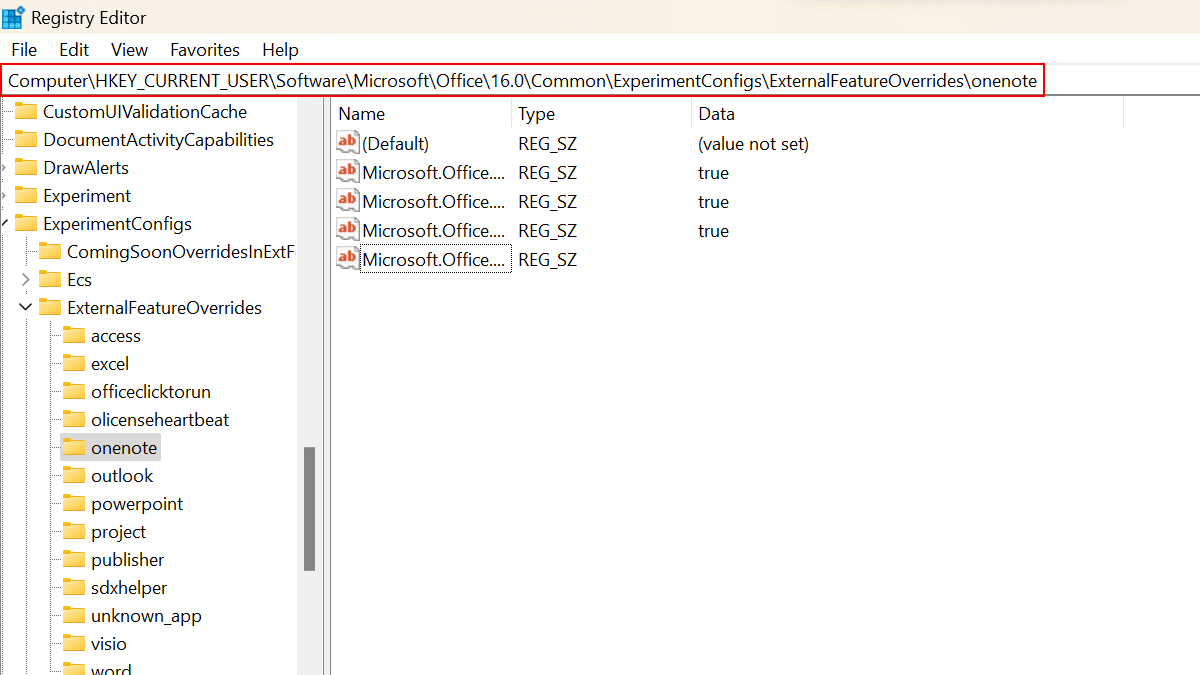Click the publisher folder icon
The width and height of the screenshot is (1200, 675).
click(74, 560)
